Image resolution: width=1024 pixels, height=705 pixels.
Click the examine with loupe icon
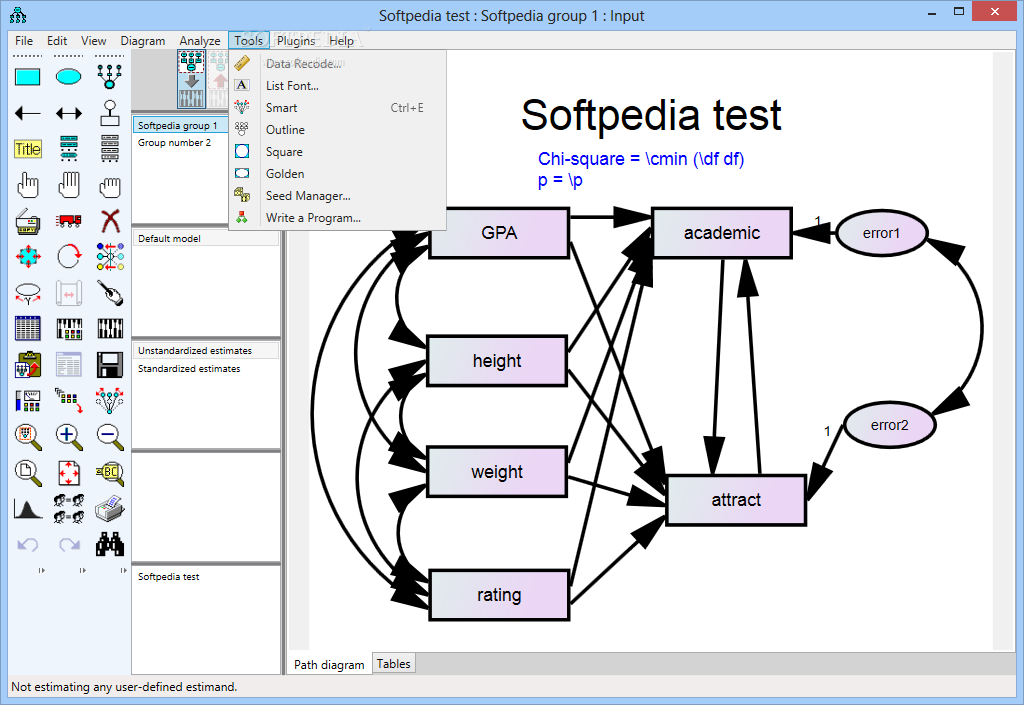pos(110,473)
